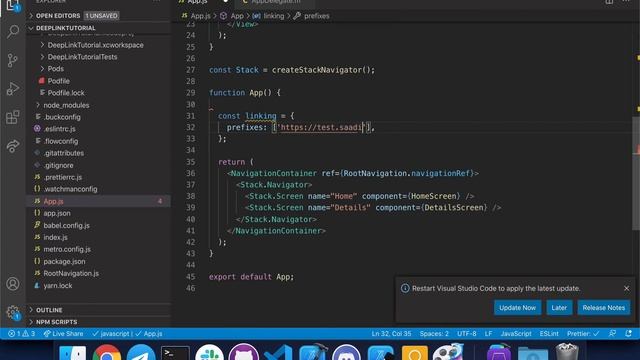Open .buckconfig file

62,117
